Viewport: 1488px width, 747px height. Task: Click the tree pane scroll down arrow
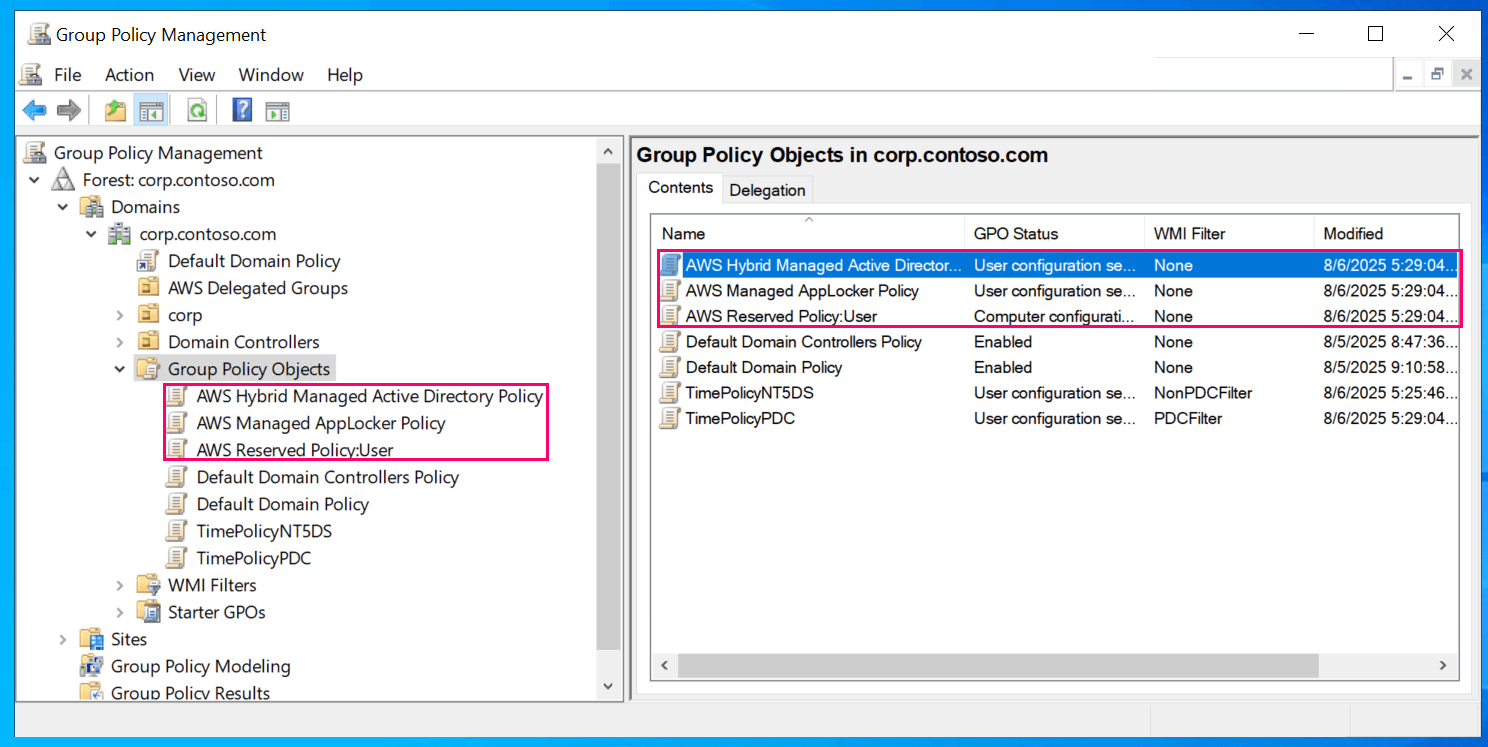pos(608,687)
